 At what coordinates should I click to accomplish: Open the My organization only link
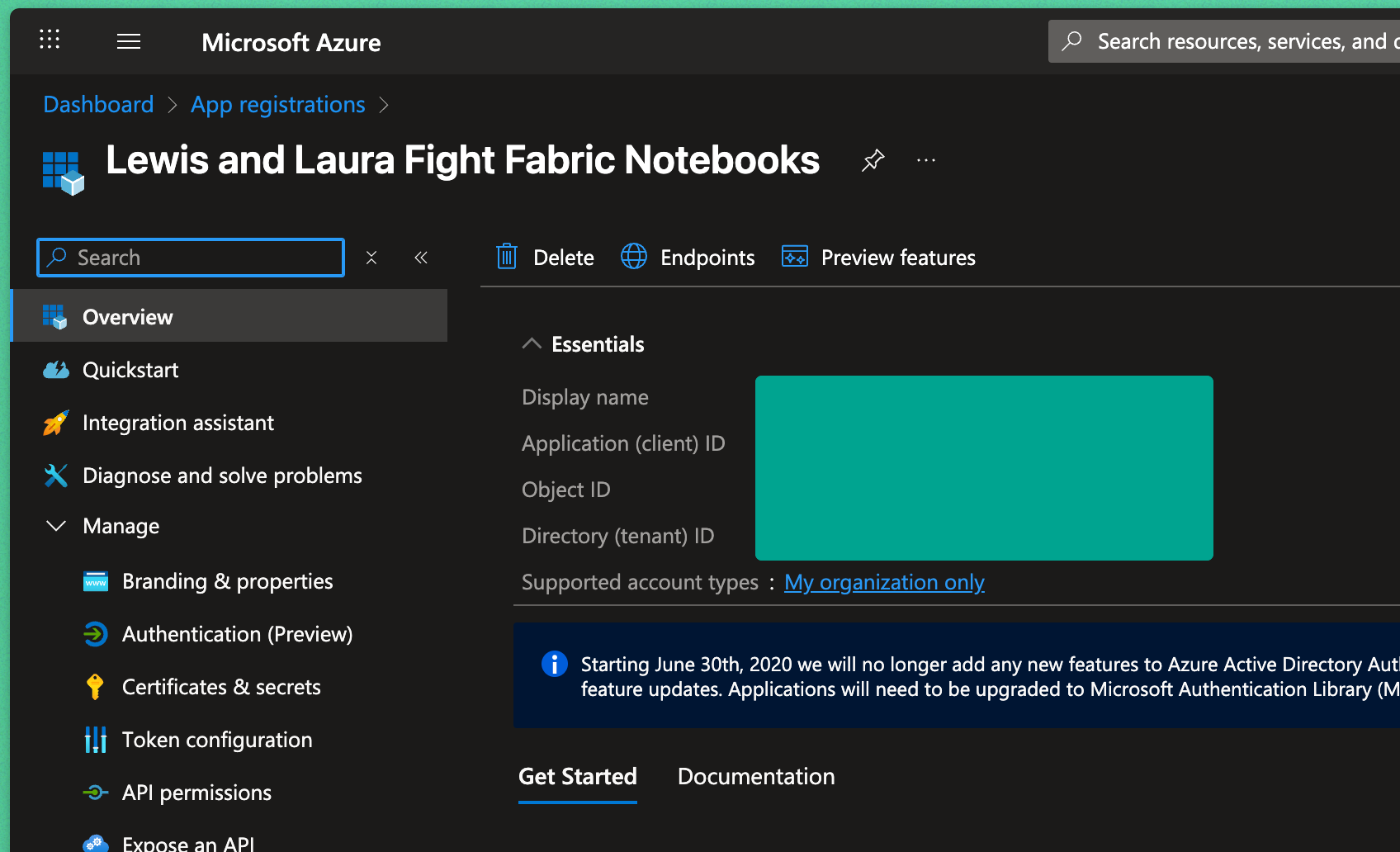tap(884, 582)
